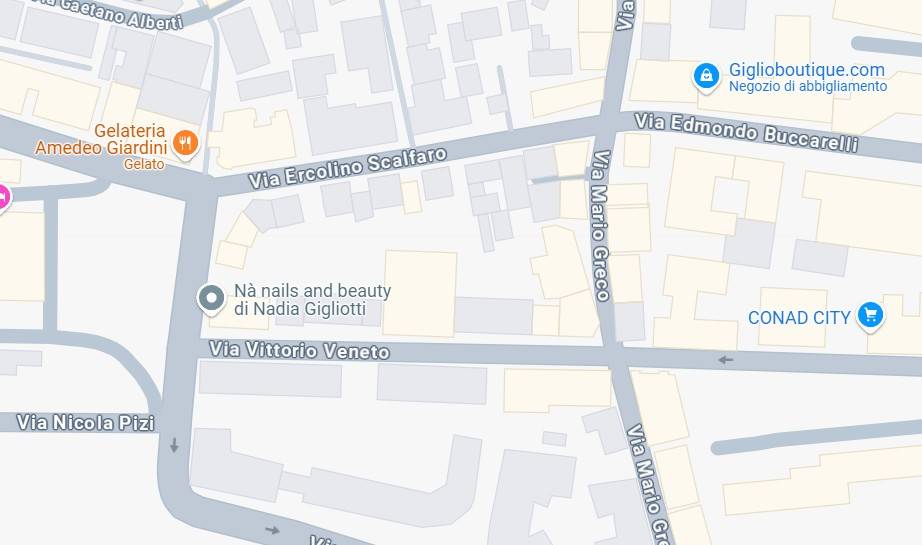Click the gray Nà nails and beauty marker
Viewport: 922px width, 545px height.
(x=211, y=299)
